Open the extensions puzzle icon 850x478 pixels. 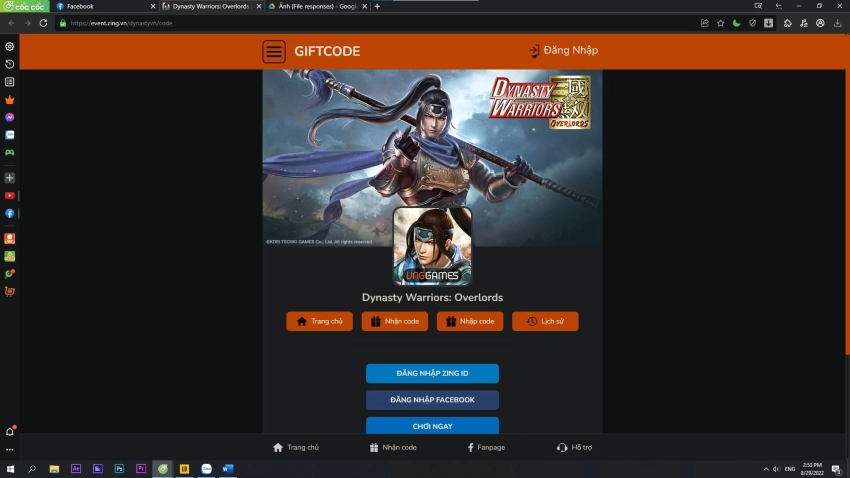point(788,23)
